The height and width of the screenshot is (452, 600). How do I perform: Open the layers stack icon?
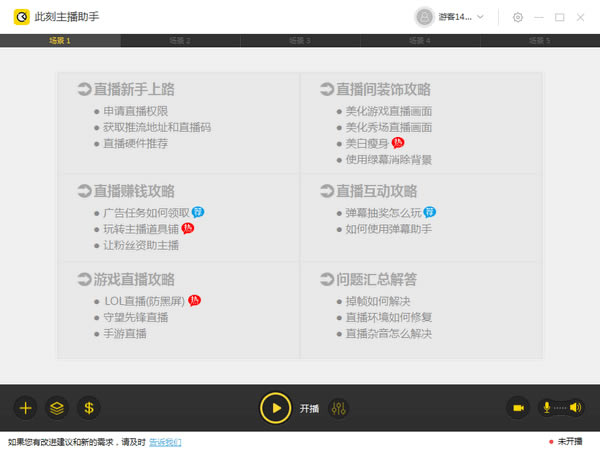[57, 408]
